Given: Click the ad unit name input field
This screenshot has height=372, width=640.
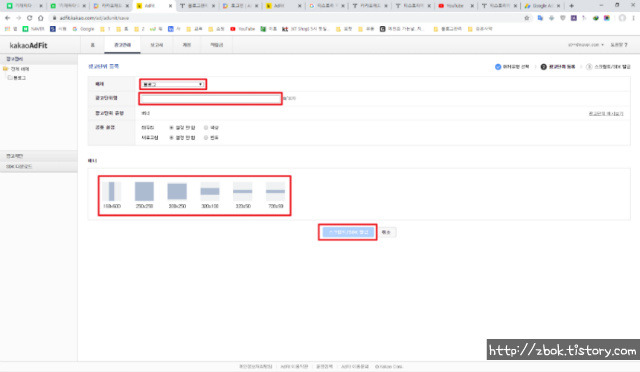Looking at the screenshot, I should point(210,98).
